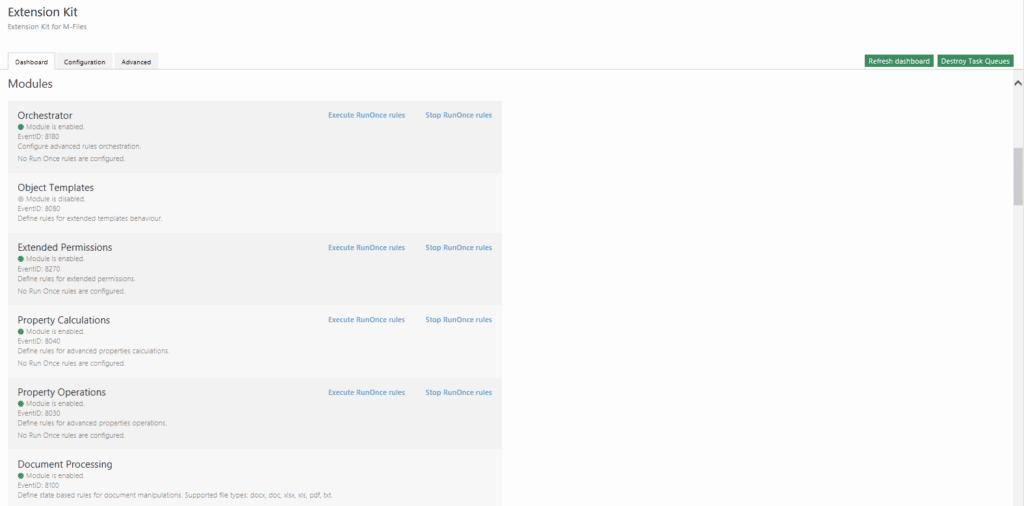Image resolution: width=1024 pixels, height=506 pixels.
Task: Switch to the Configuration tab
Action: (85, 62)
